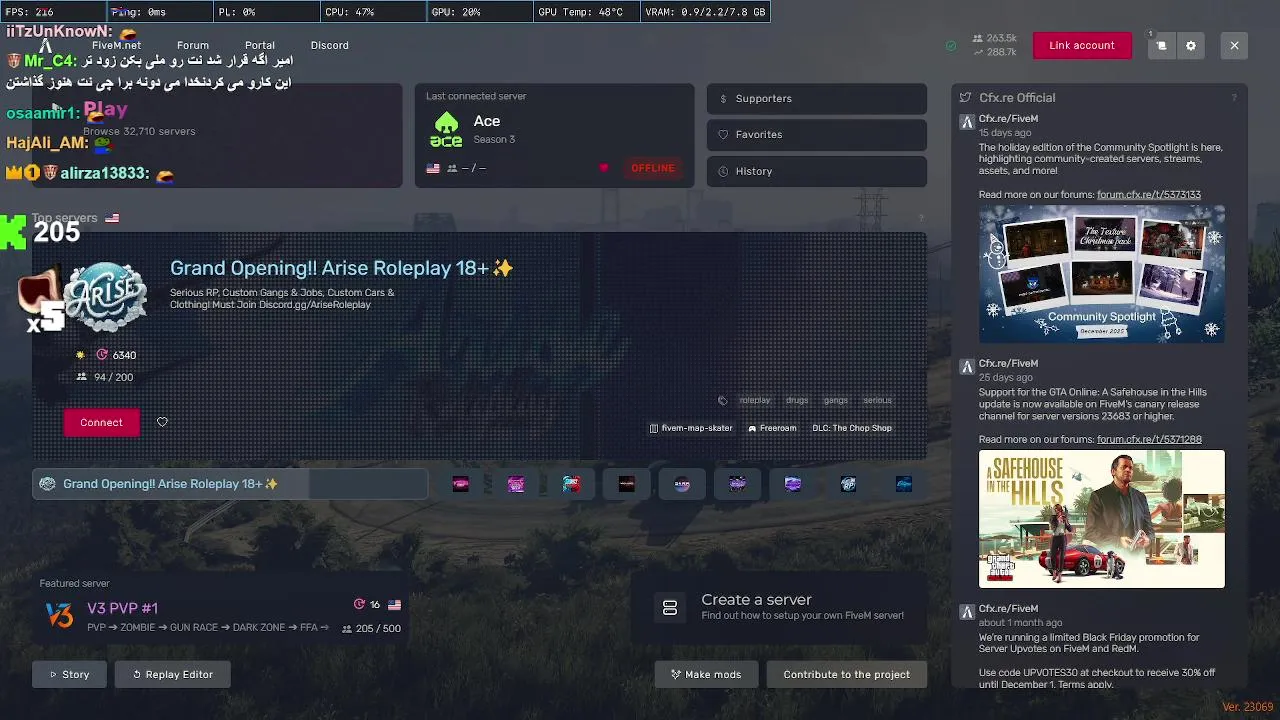Click the OFFLINE status label
Viewport: 1280px width, 720px height.
[x=653, y=168]
